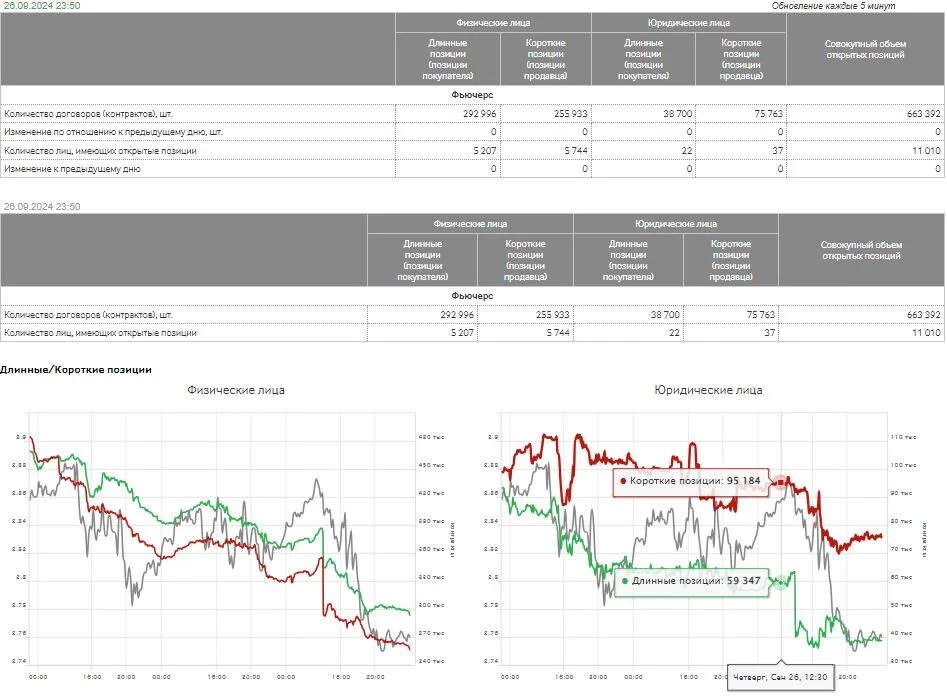Click individuals' short-positions zero in "Изменение по отношению…, шт." row
The height and width of the screenshot is (696, 947).
tap(585, 132)
